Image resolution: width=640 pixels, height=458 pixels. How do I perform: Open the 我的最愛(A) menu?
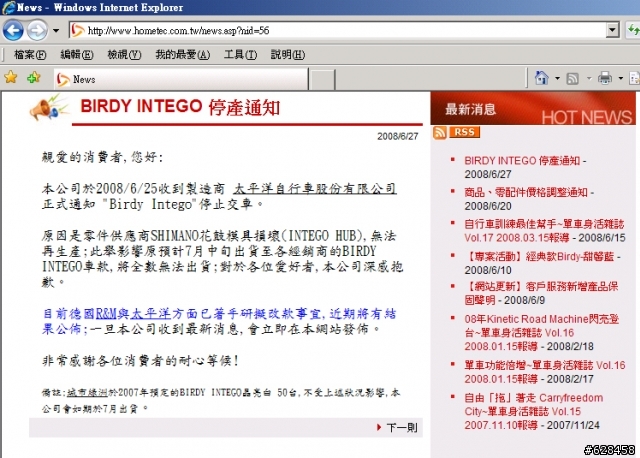coord(182,55)
